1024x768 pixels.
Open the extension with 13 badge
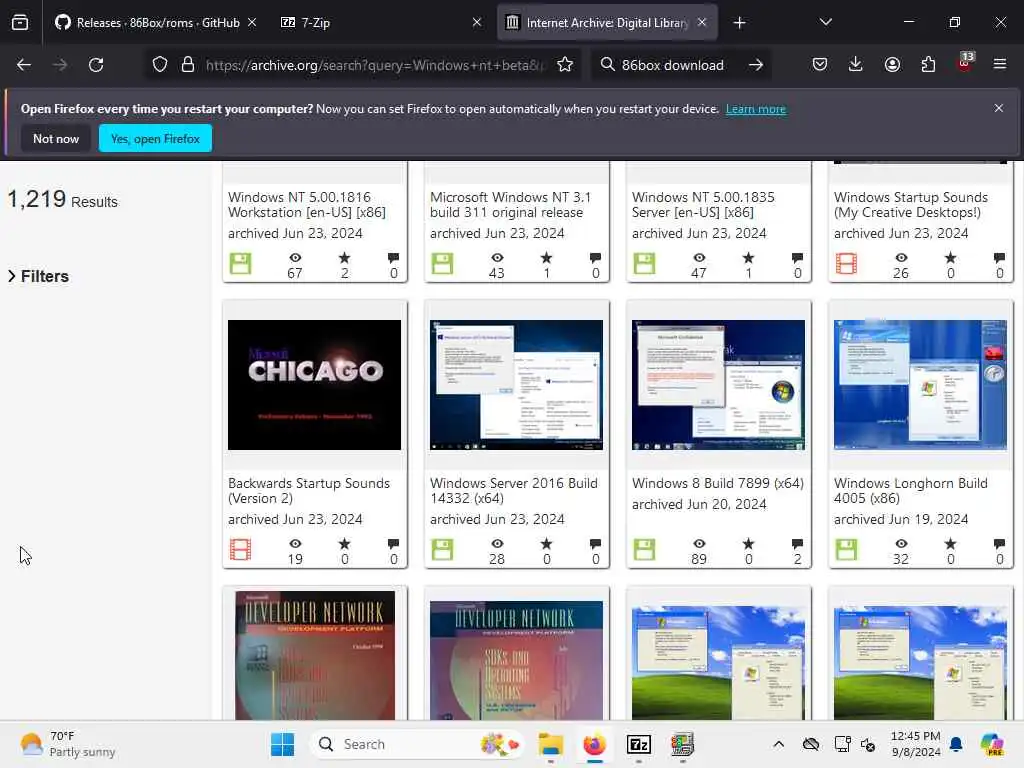965,62
